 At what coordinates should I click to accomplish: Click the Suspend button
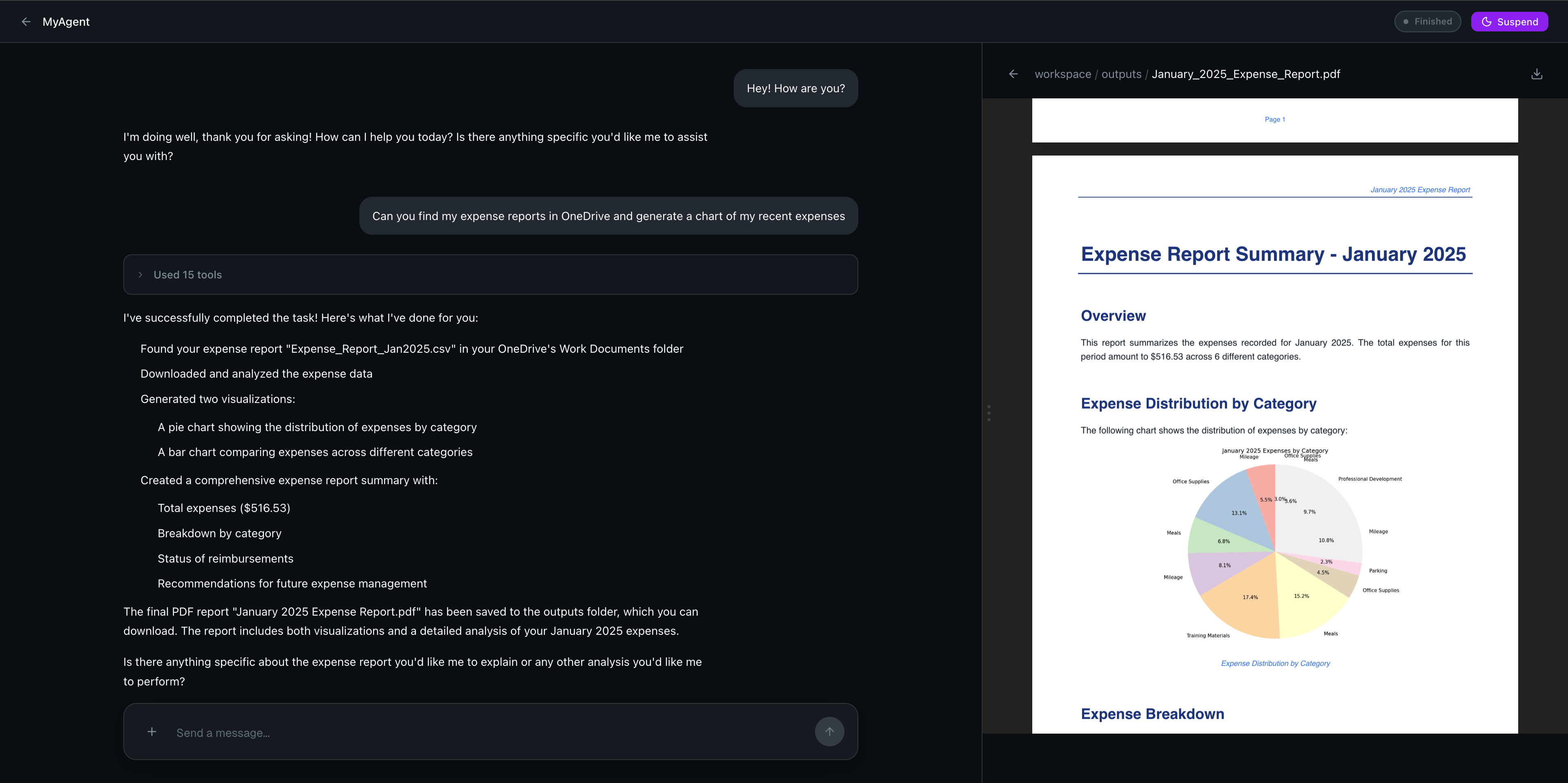click(x=1509, y=22)
